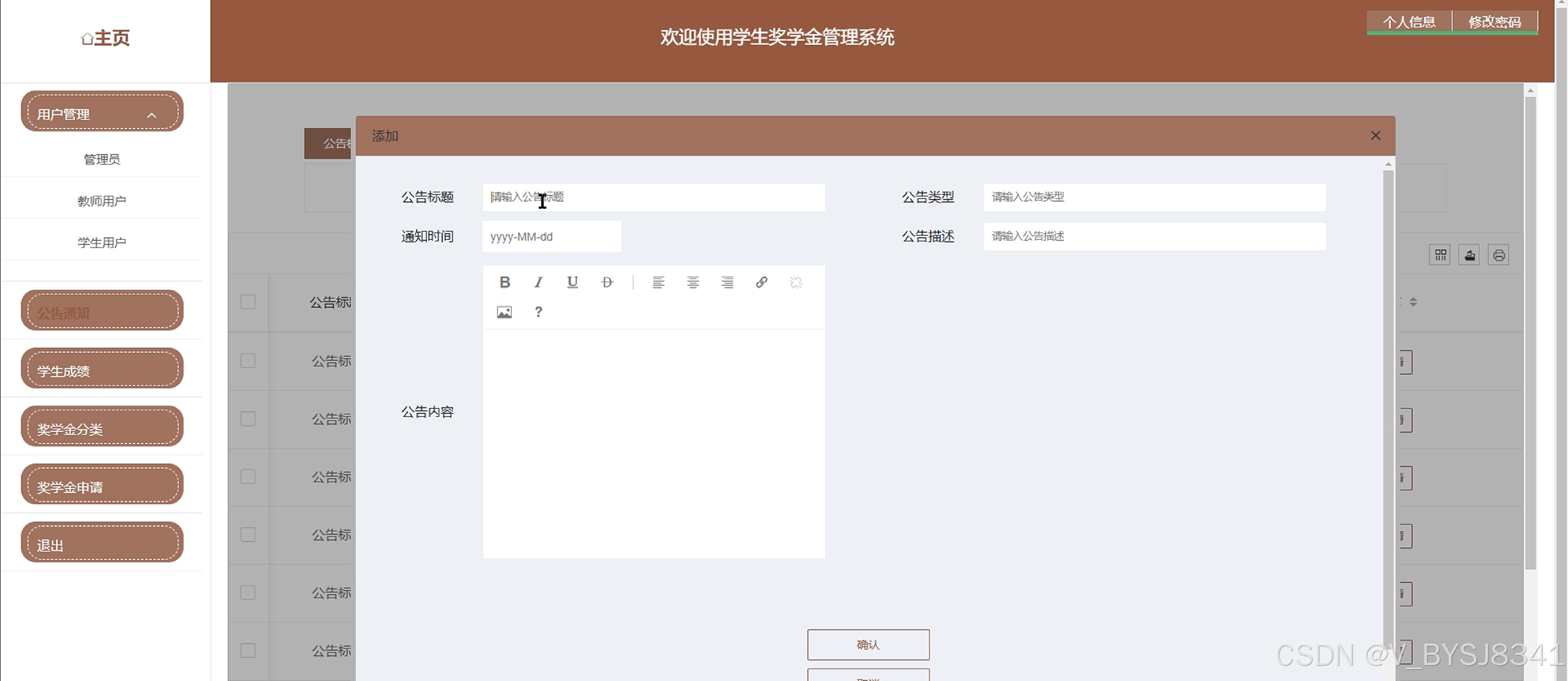
Task: Underline text in the content editor
Action: click(x=572, y=282)
